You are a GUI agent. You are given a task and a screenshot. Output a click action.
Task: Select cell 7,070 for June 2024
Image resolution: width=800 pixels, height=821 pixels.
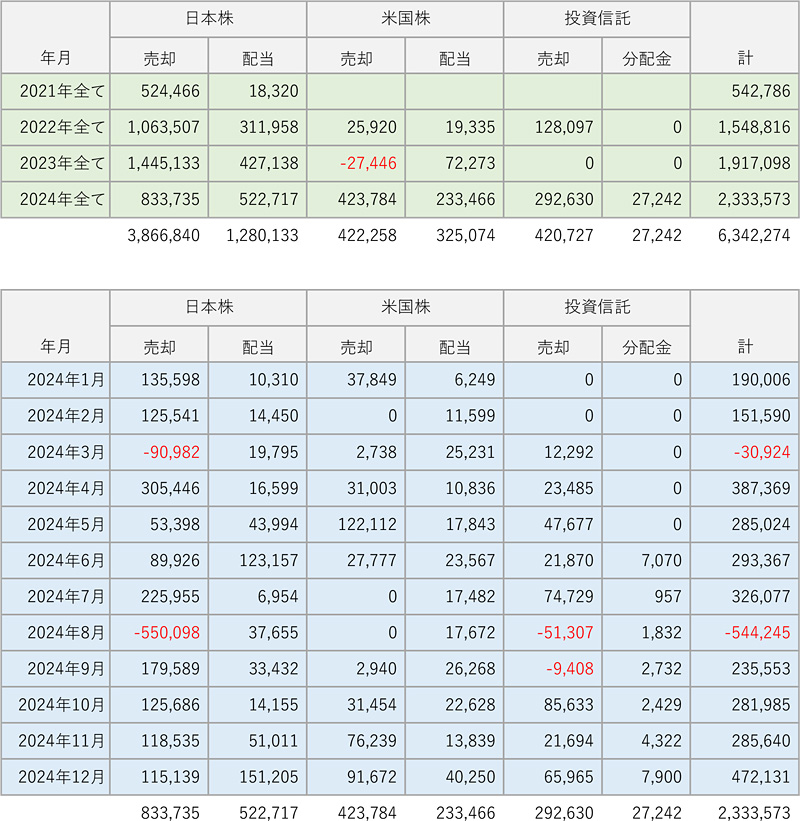pos(661,560)
